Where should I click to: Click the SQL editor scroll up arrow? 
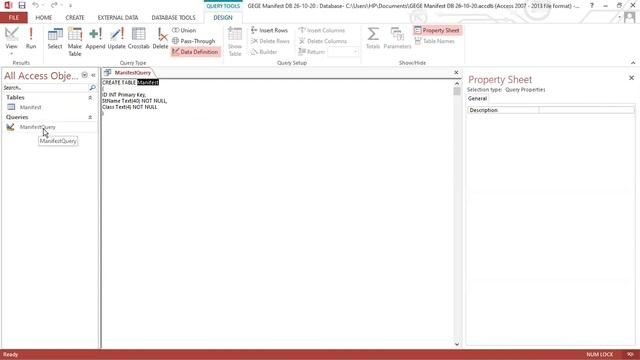[x=457, y=83]
